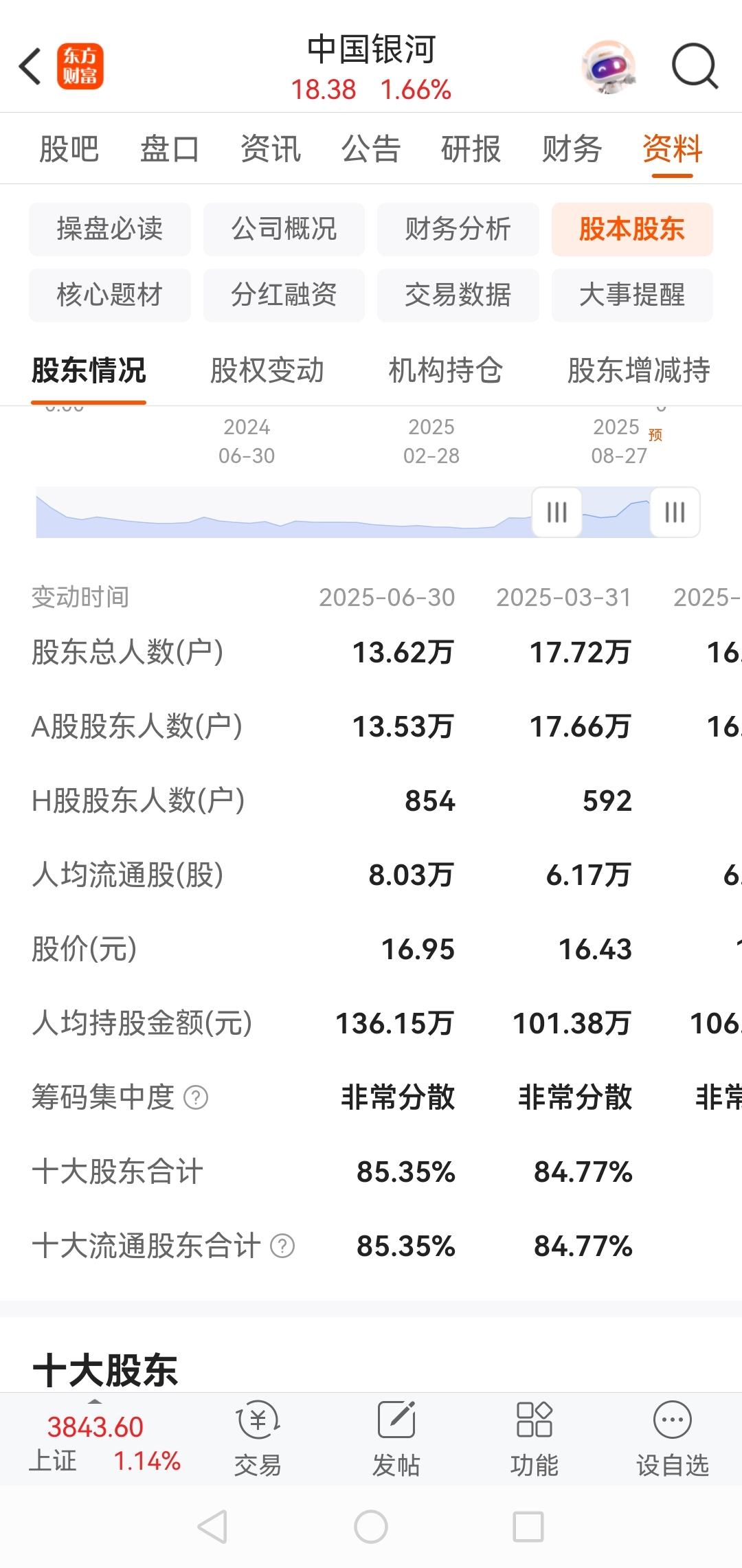
Task: Tap the 发帖 edit icon
Action: (x=396, y=1420)
